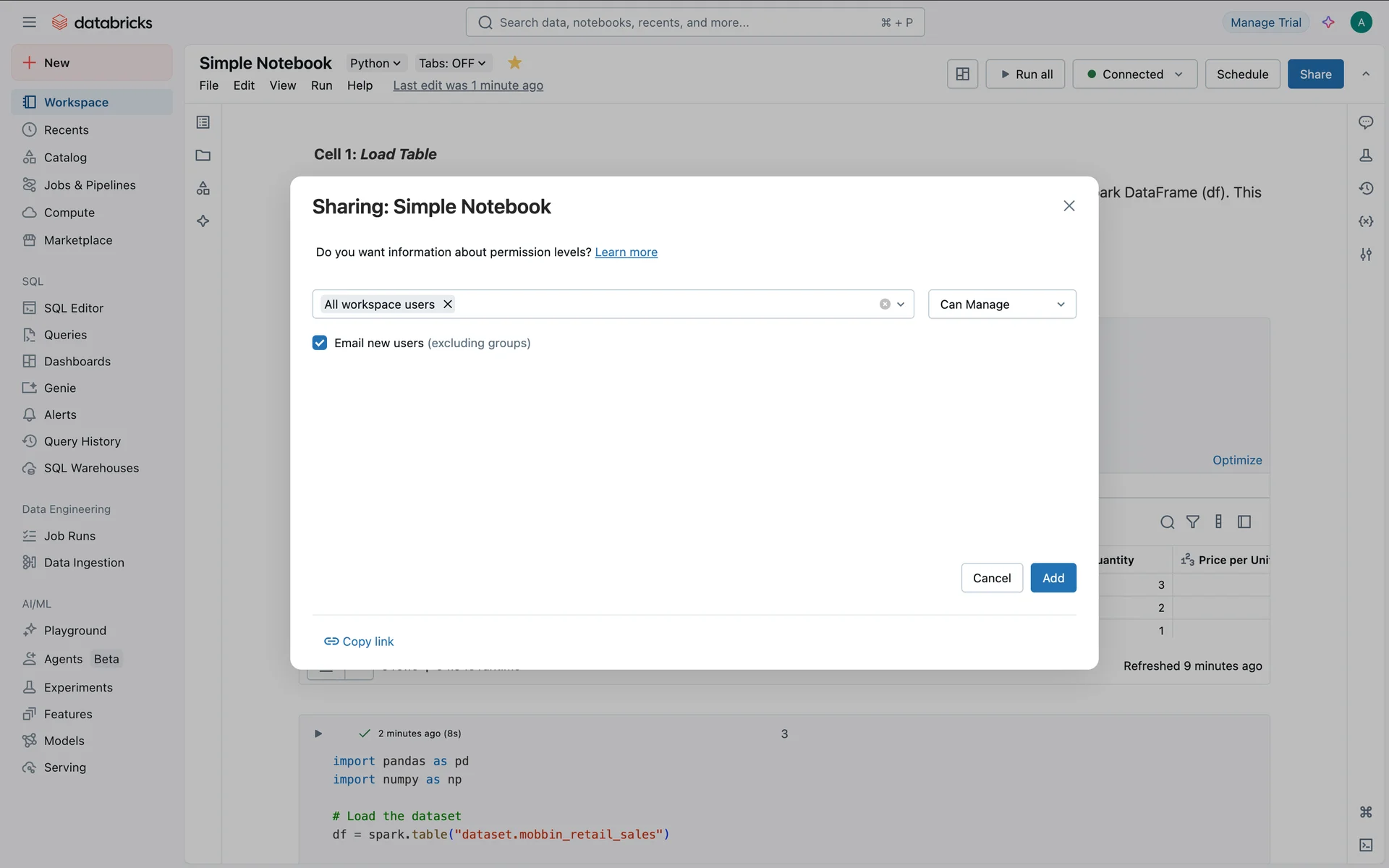This screenshot has height=868, width=1389.
Task: Open the Tabs: OFF dropdown
Action: tap(452, 63)
